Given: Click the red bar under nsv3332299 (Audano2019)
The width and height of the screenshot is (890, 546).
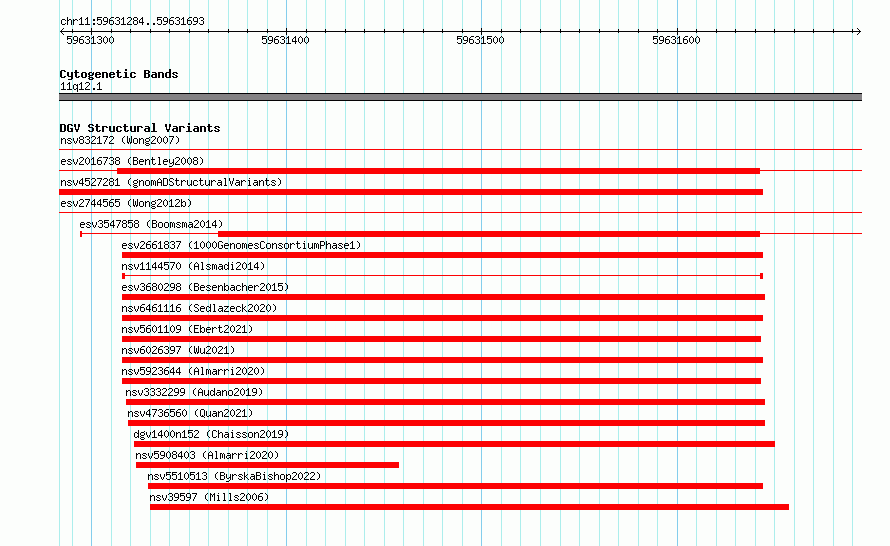Looking at the screenshot, I should click(x=446, y=402).
